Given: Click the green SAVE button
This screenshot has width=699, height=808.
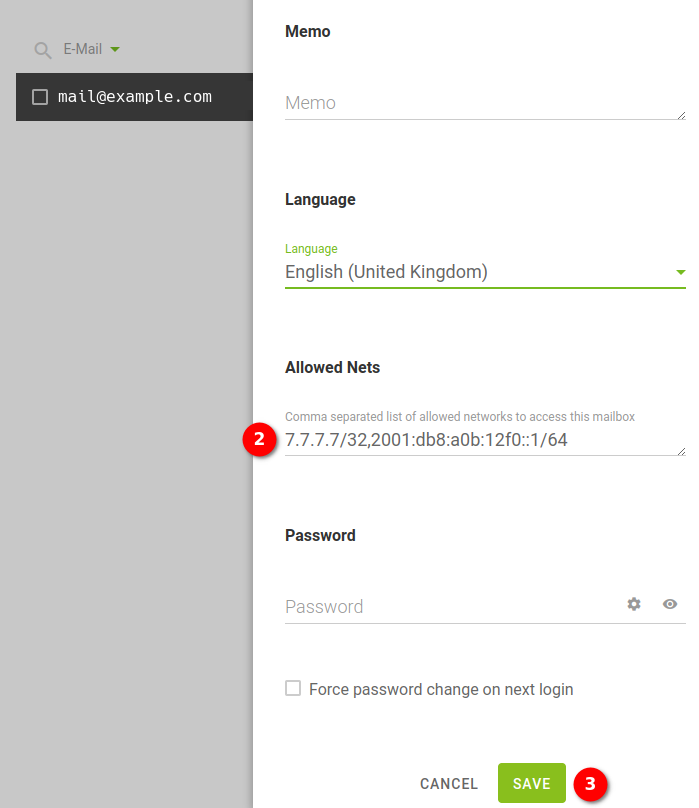Looking at the screenshot, I should [x=531, y=784].
